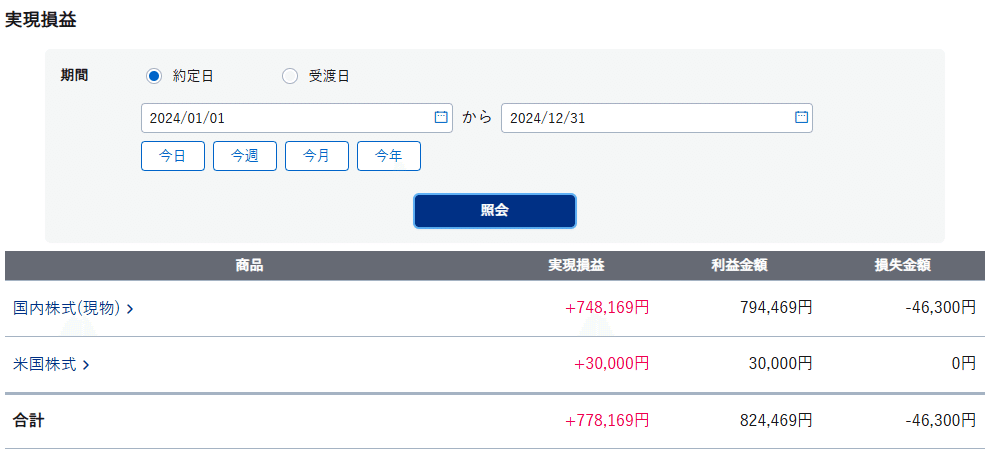Click the 照会 search button

pyautogui.click(x=495, y=211)
